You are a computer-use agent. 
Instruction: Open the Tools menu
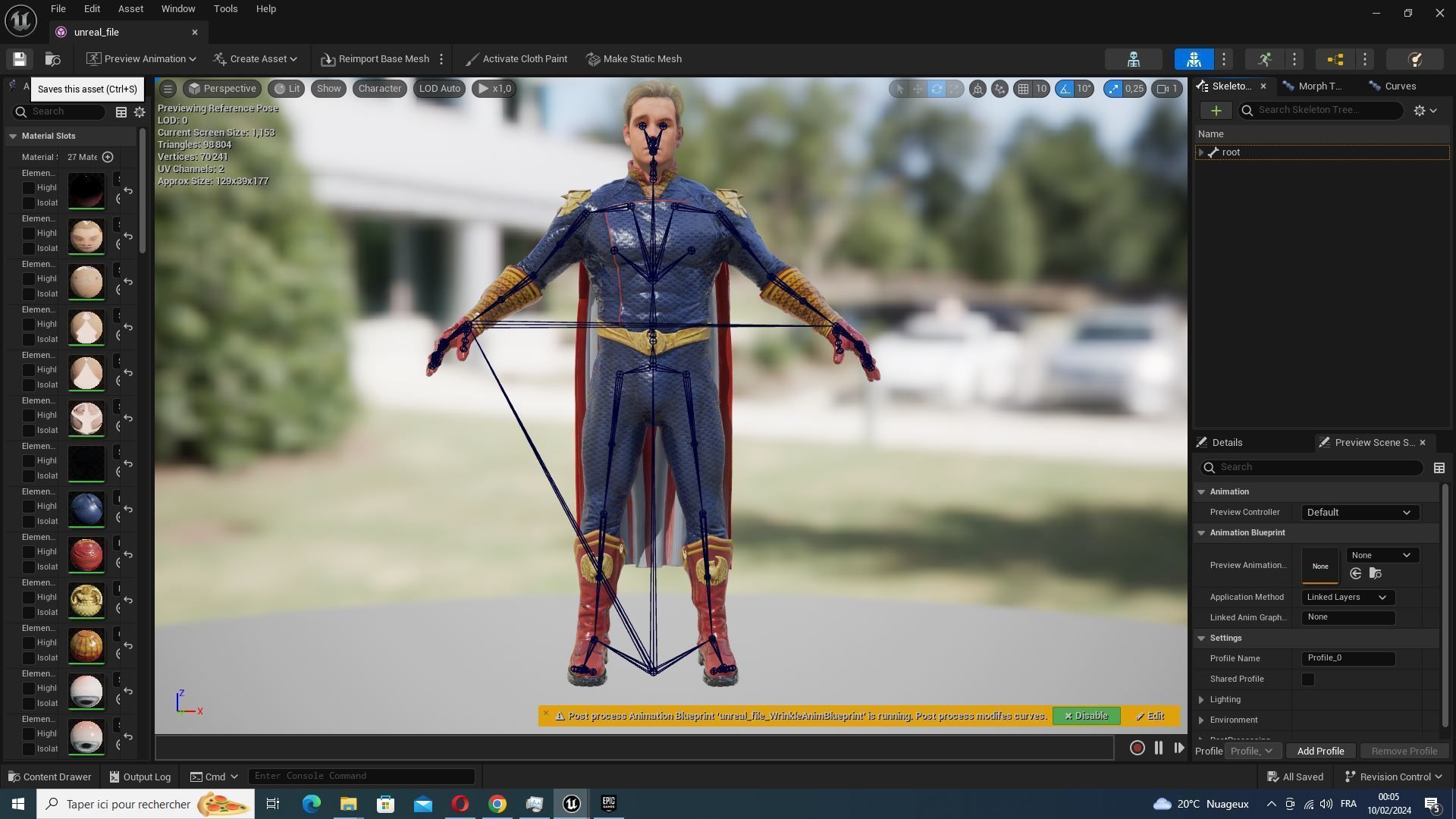pos(225,9)
